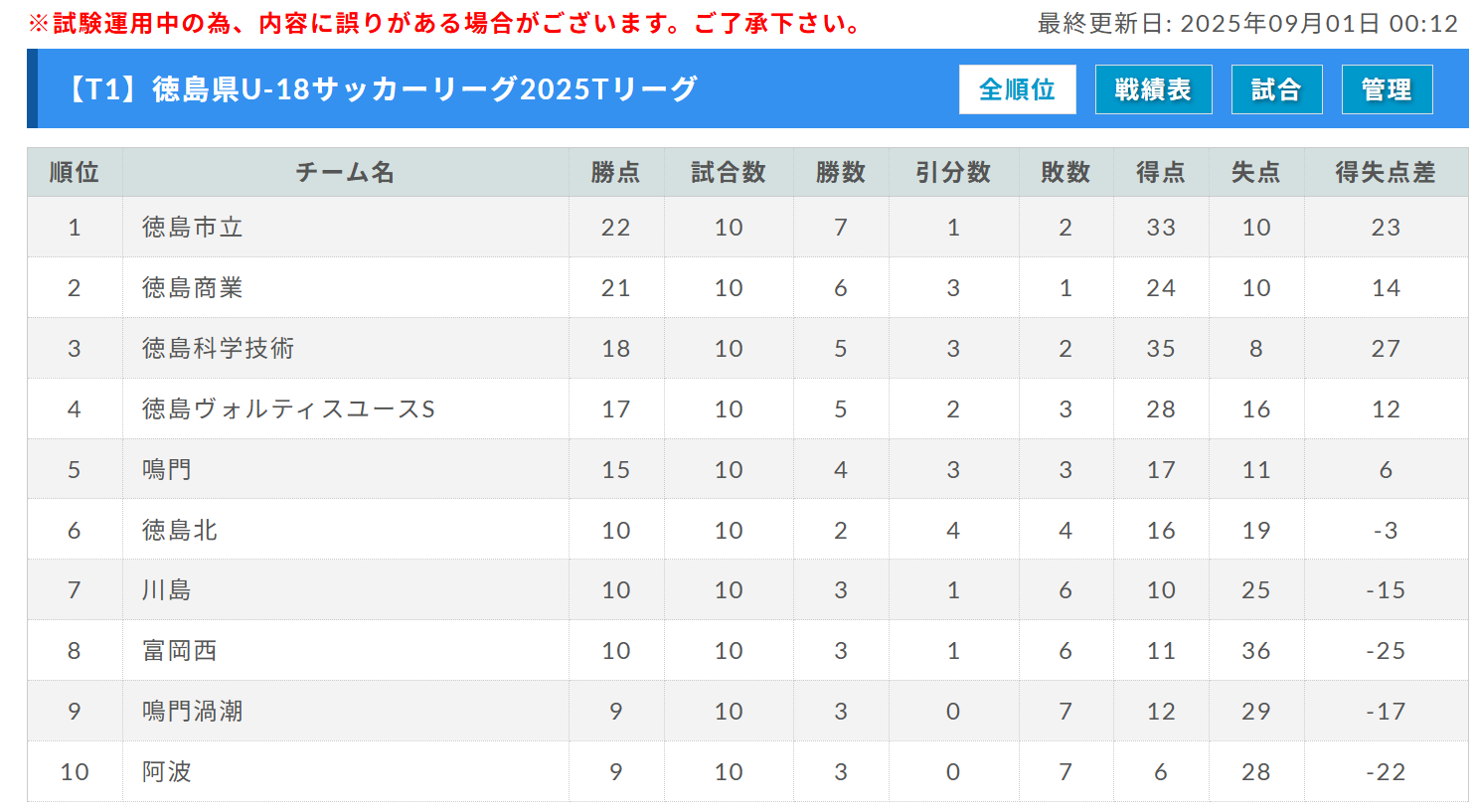Open the 管理 tab
This screenshot has width=1475, height=812.
click(x=1387, y=89)
